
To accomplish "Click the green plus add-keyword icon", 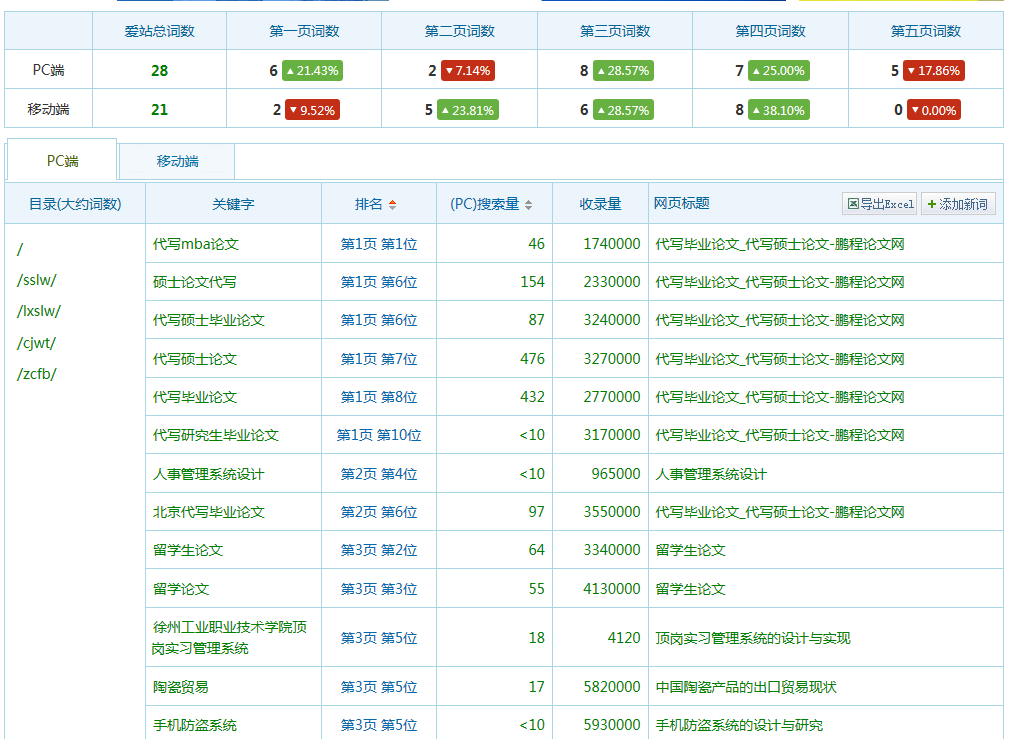I will [x=932, y=204].
